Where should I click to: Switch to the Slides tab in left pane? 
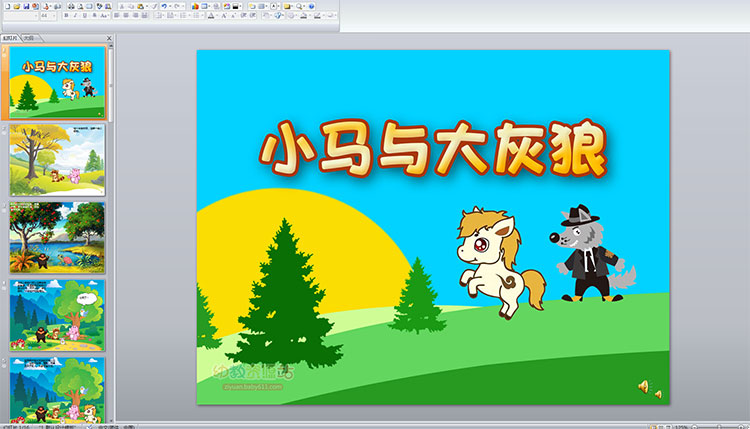point(10,38)
